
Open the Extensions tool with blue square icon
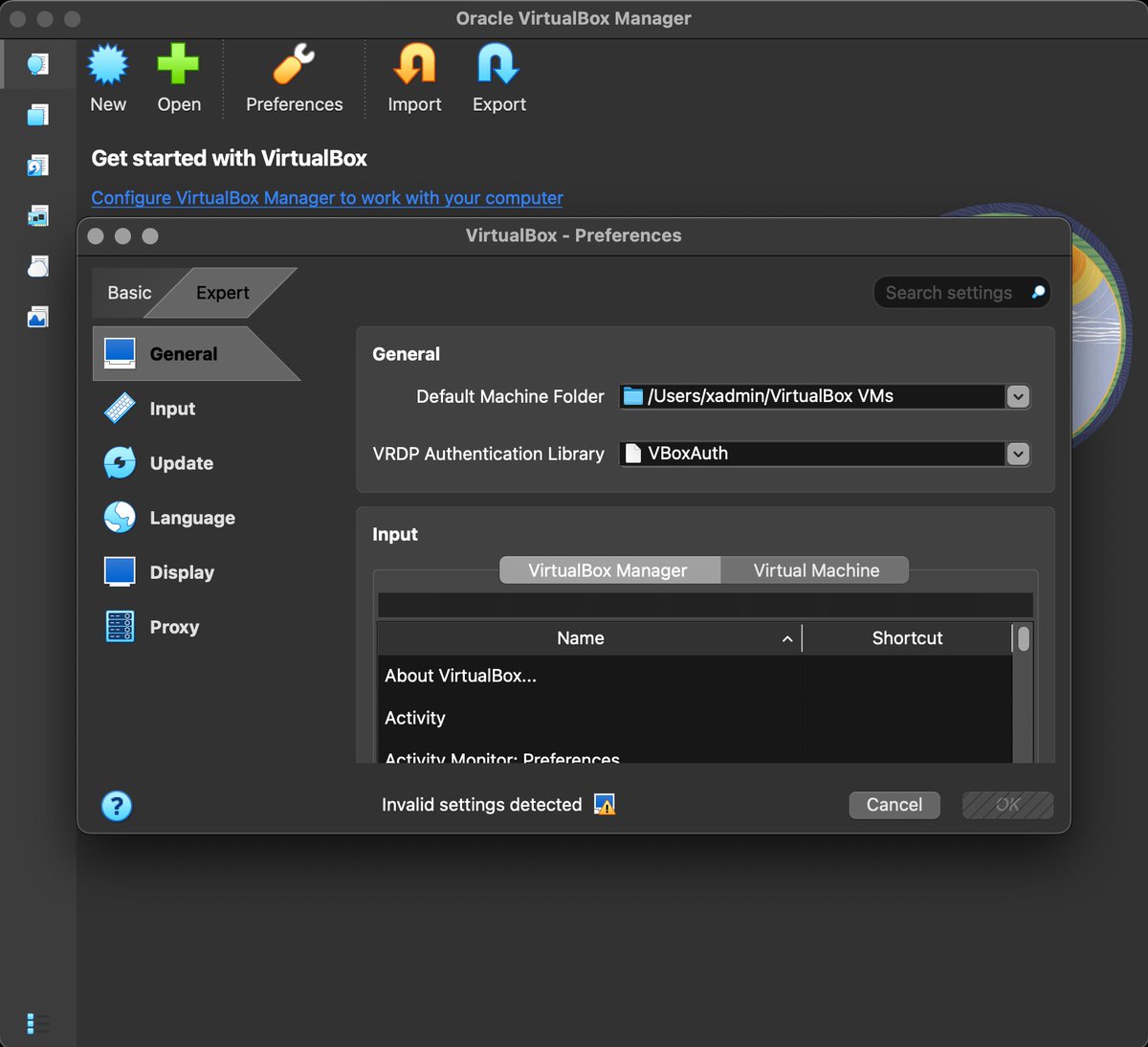[x=37, y=116]
